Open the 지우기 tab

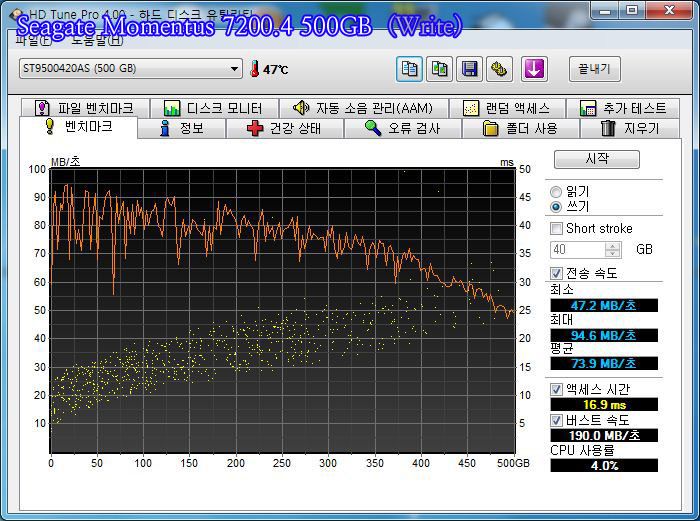pyautogui.click(x=630, y=129)
